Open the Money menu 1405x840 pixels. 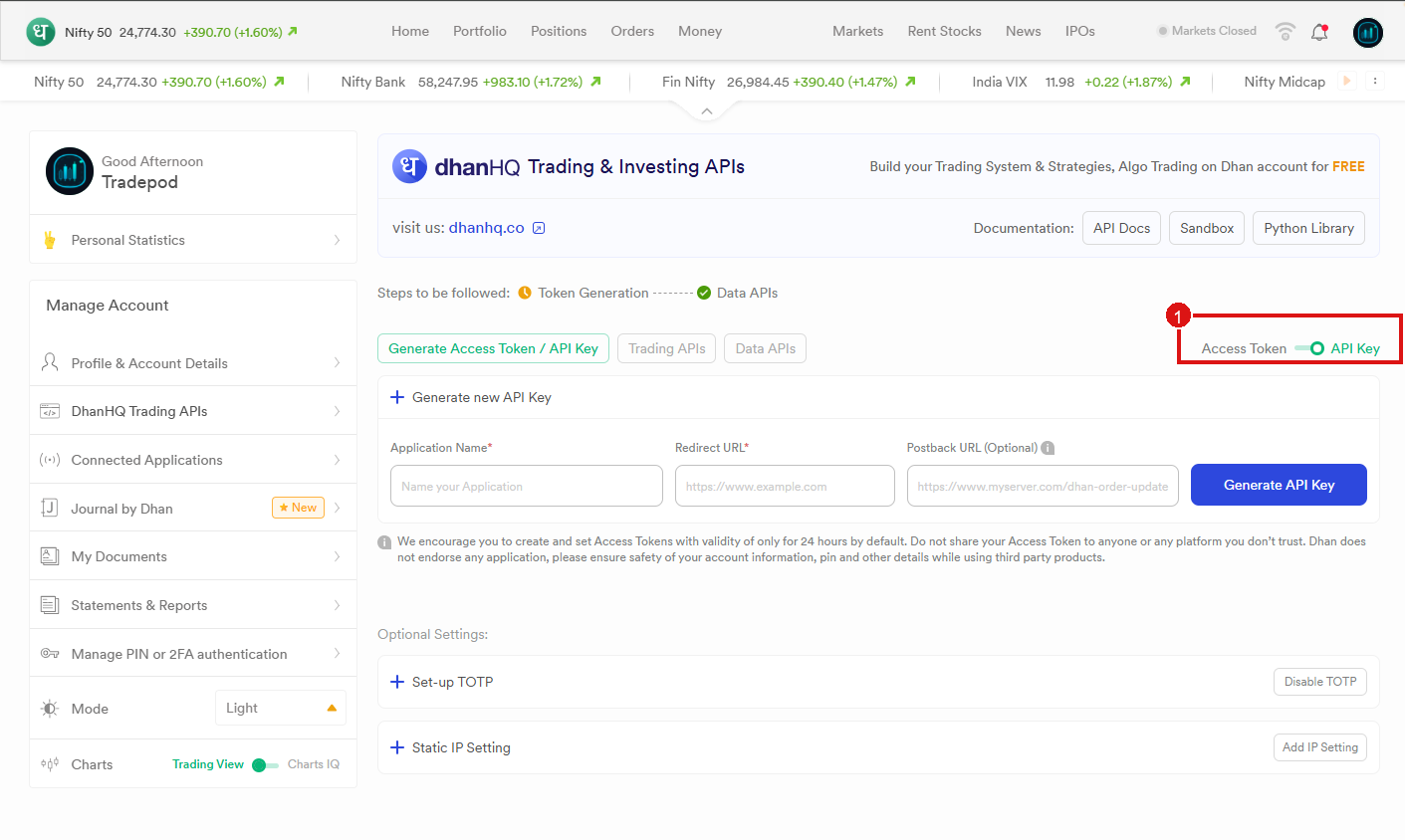700,32
